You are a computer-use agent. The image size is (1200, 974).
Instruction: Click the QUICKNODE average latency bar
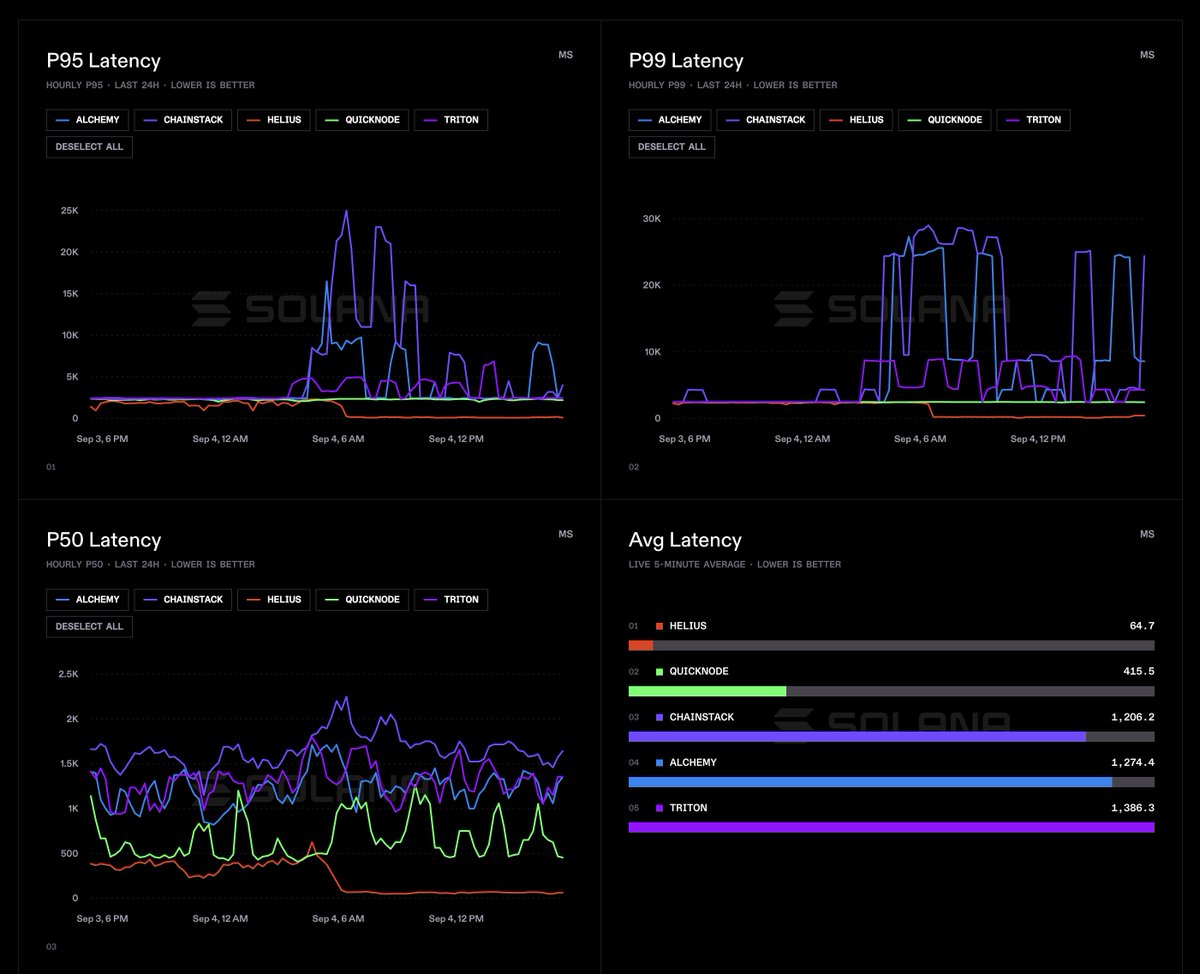pyautogui.click(x=891, y=691)
